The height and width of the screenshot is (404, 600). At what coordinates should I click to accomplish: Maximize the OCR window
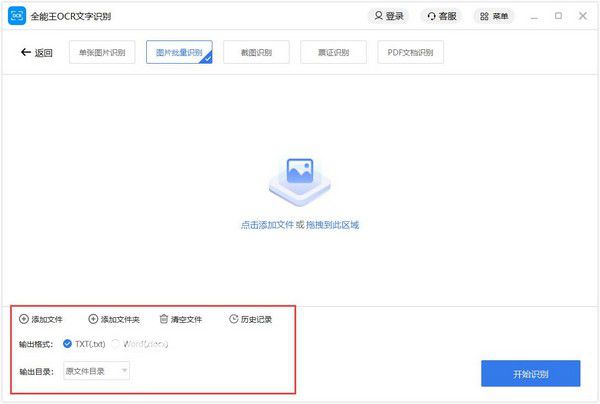[558, 16]
